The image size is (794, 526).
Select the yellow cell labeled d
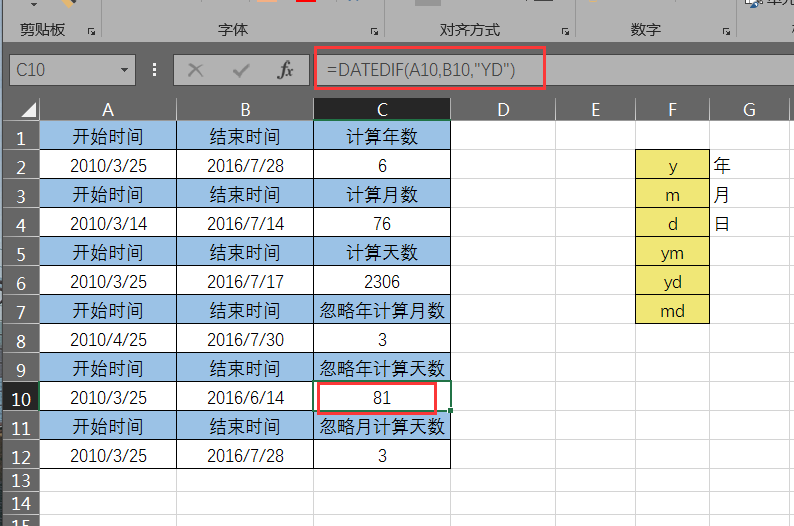pos(672,223)
